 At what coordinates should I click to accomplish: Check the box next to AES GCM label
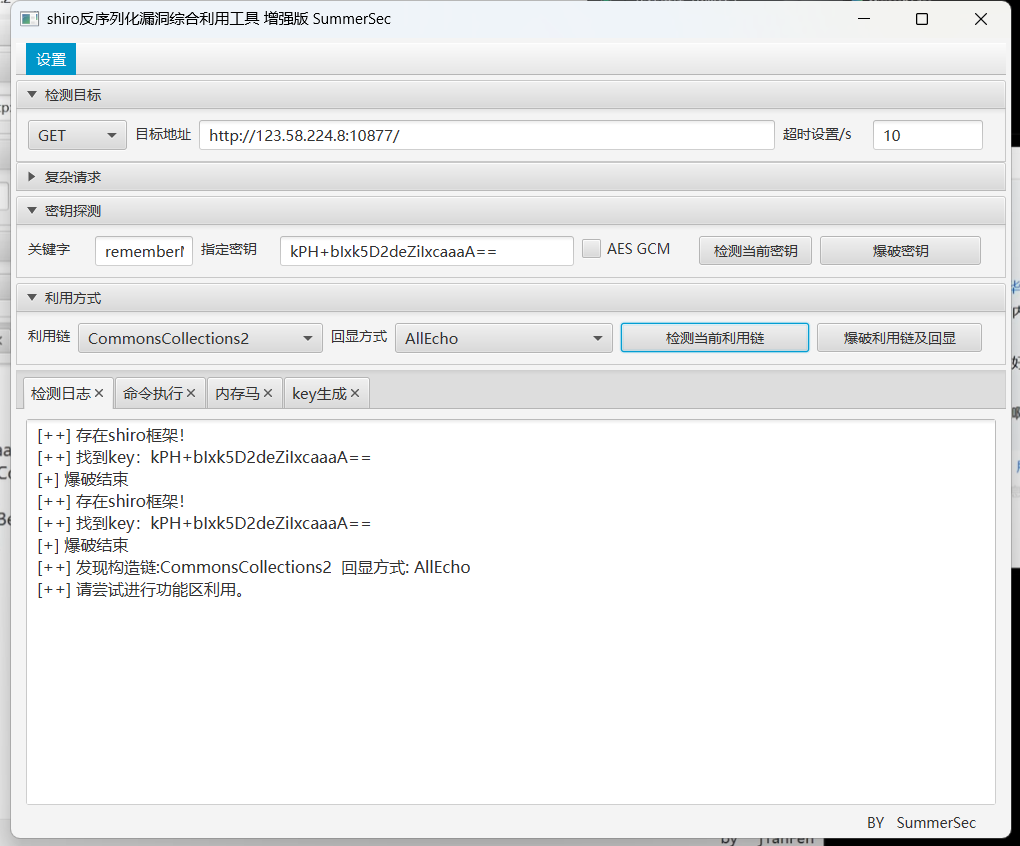click(x=591, y=248)
